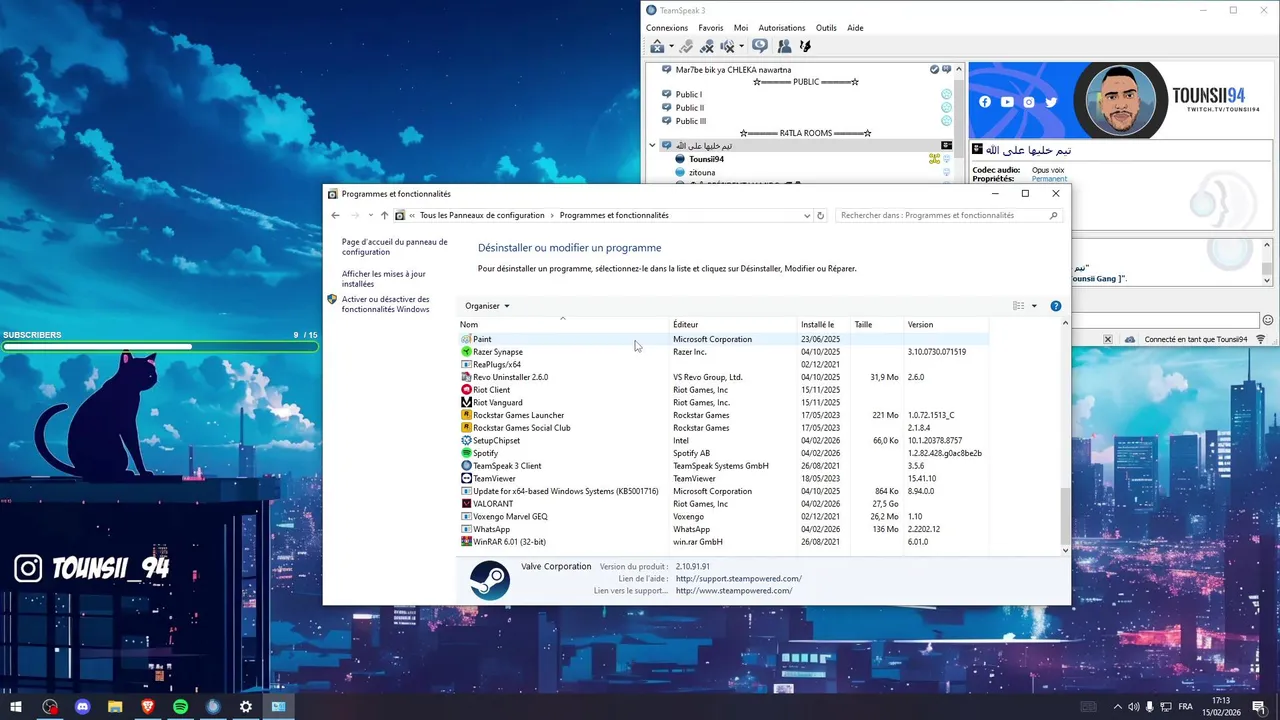The image size is (1280, 720).
Task: Go up one level in Control Panel
Action: click(x=384, y=215)
